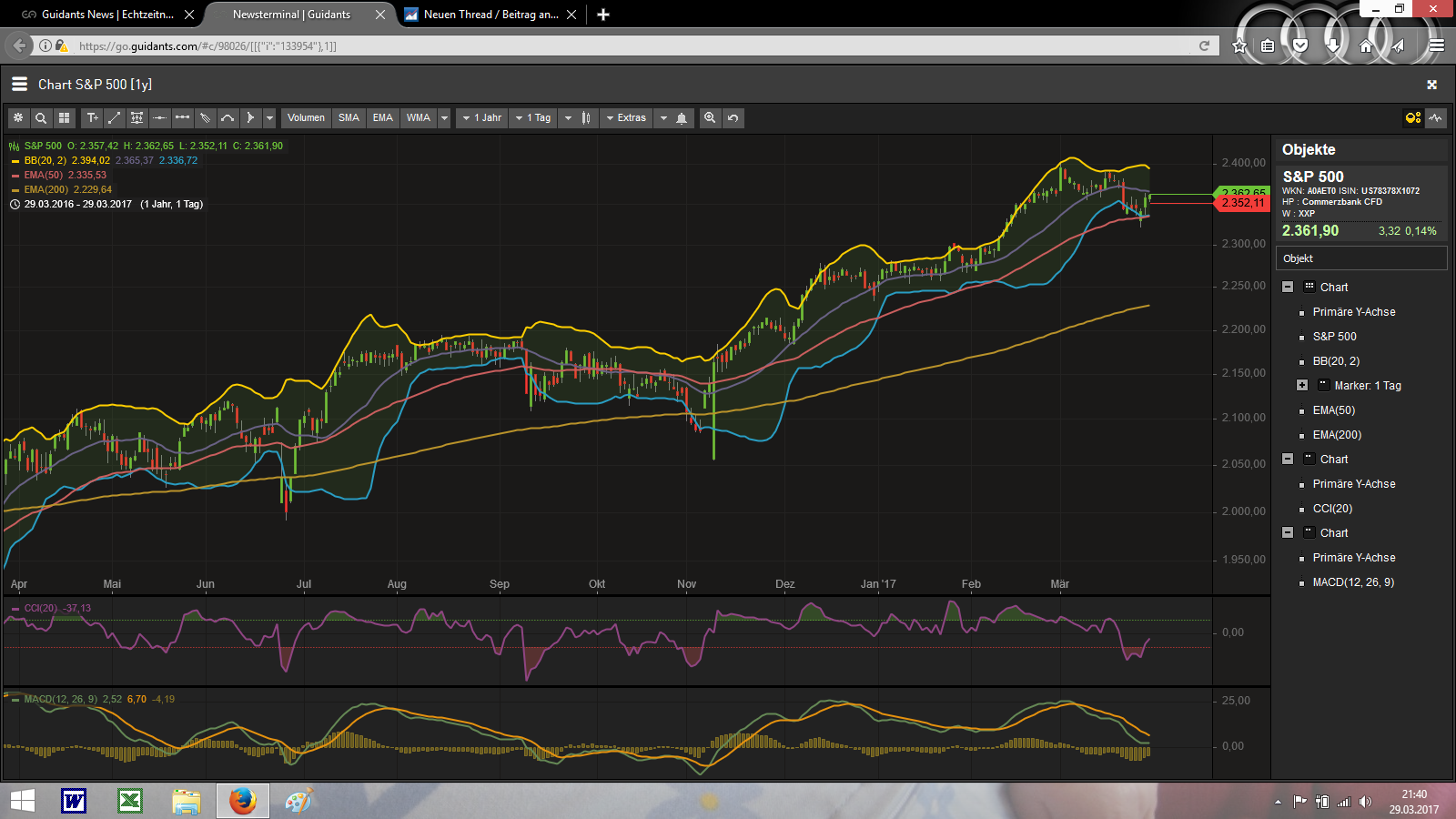Click the candlestick chart type icon
1456x819 pixels.
tap(586, 117)
